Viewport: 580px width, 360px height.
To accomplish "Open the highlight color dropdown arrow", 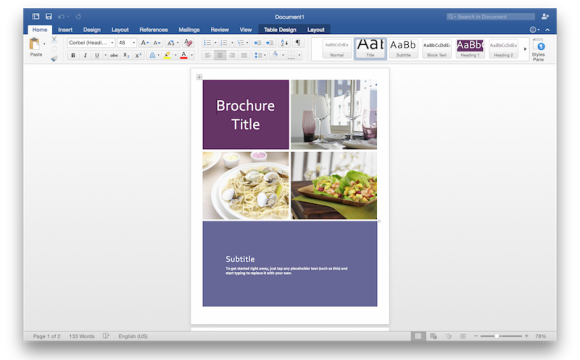I will pos(175,55).
